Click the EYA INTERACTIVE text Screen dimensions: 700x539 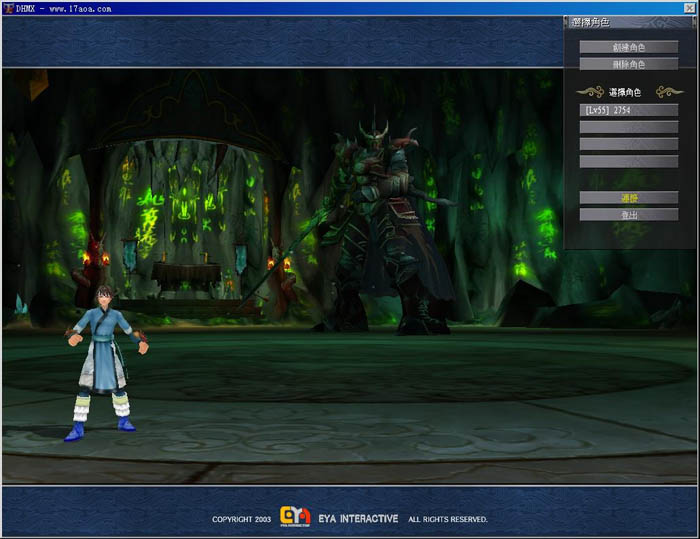pos(360,519)
